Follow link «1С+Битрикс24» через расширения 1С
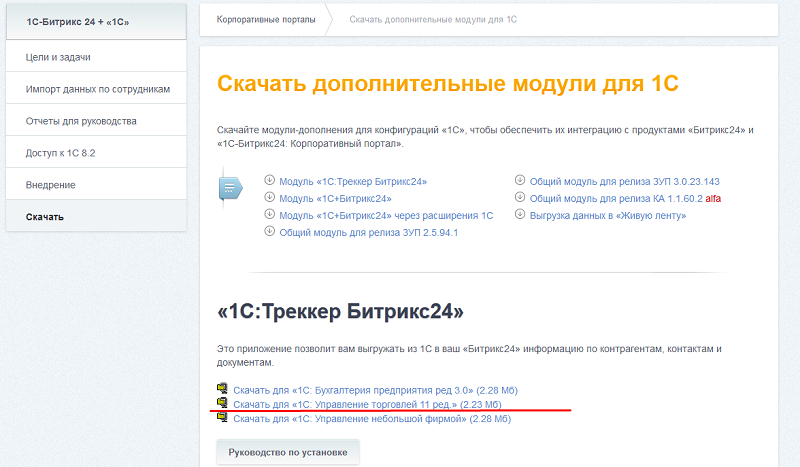 (386, 215)
